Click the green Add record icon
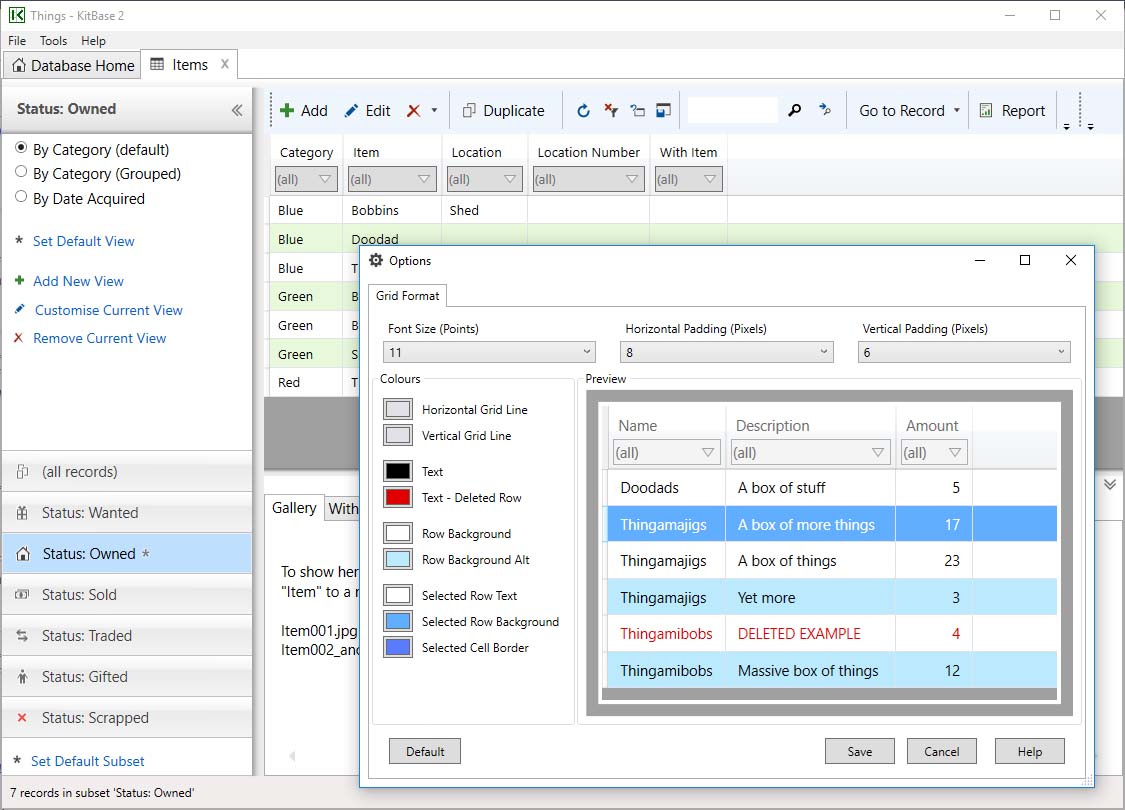 [287, 110]
